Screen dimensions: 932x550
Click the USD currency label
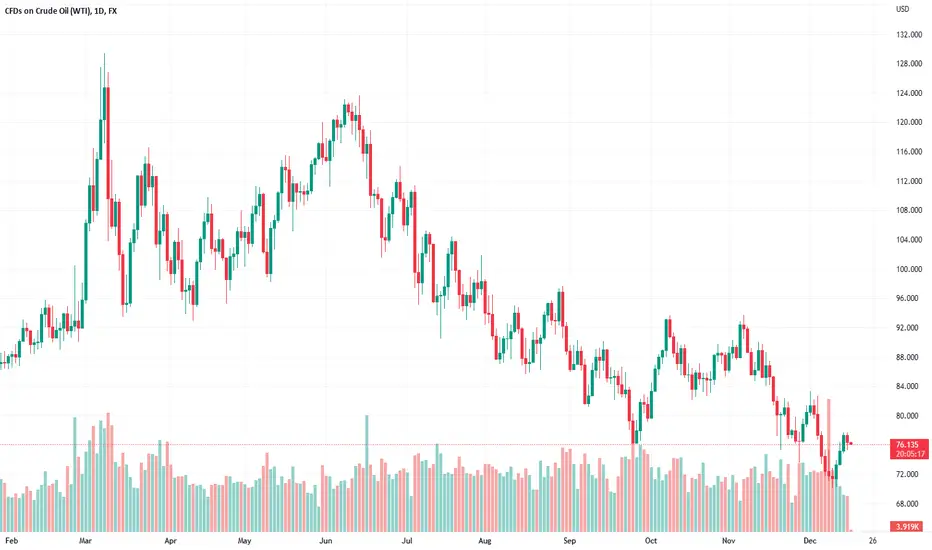pos(902,9)
